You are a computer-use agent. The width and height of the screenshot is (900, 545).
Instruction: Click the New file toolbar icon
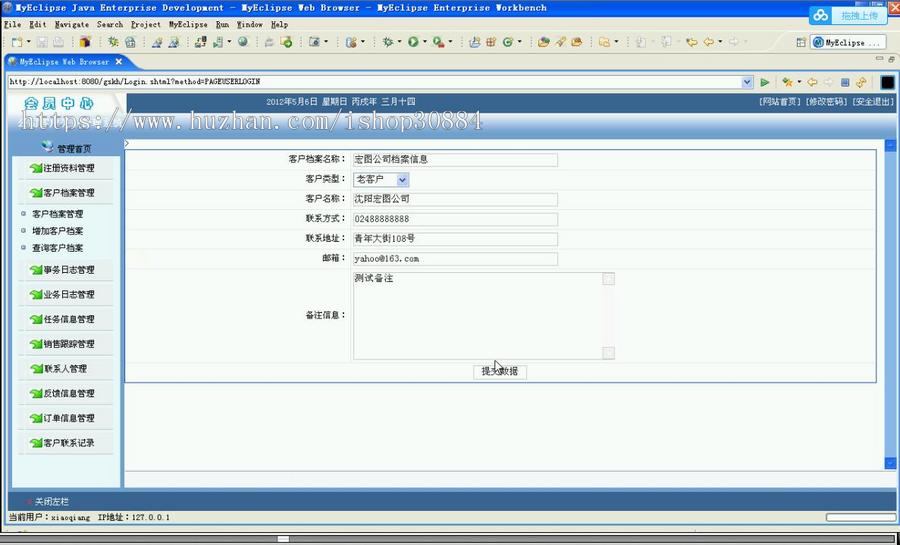(x=17, y=42)
